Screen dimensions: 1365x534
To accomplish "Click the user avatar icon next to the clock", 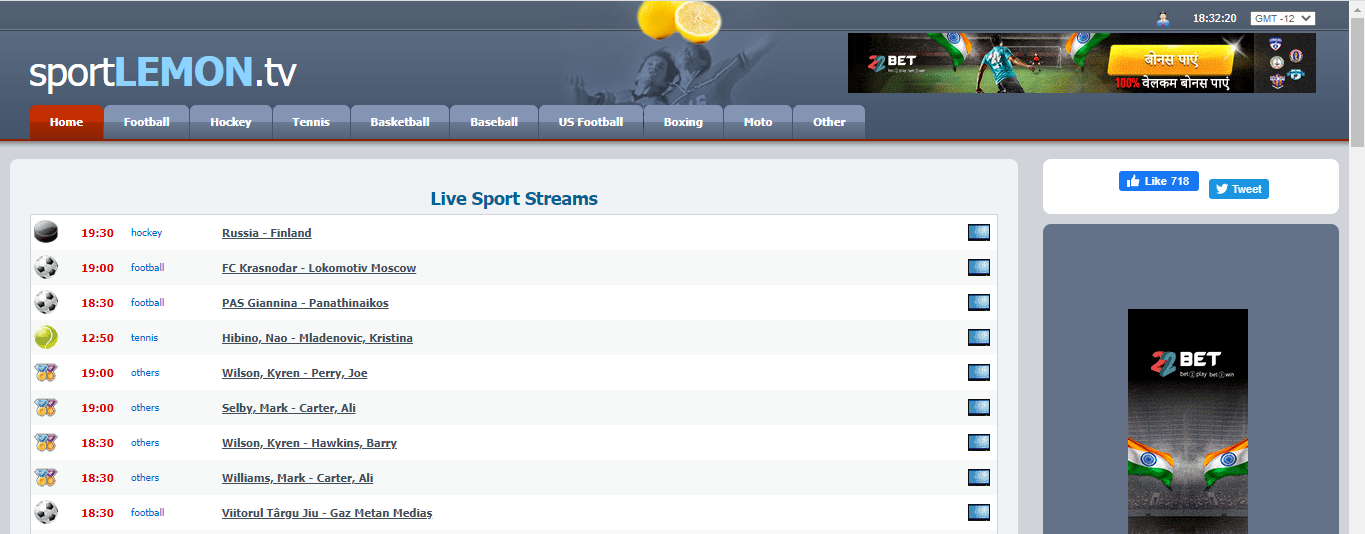I will click(1163, 18).
